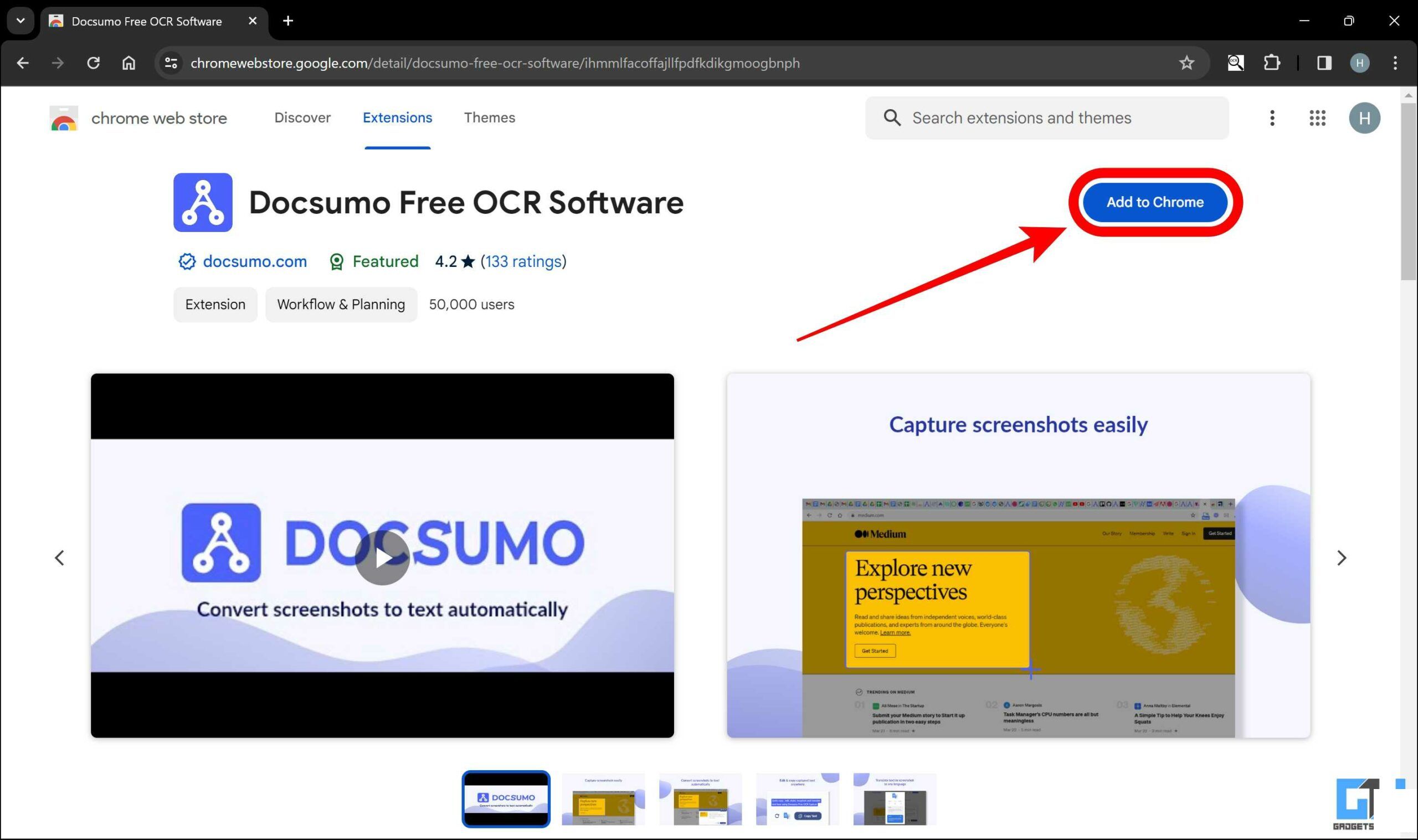Image resolution: width=1418 pixels, height=840 pixels.
Task: Click Add to Chrome button
Action: tap(1155, 202)
